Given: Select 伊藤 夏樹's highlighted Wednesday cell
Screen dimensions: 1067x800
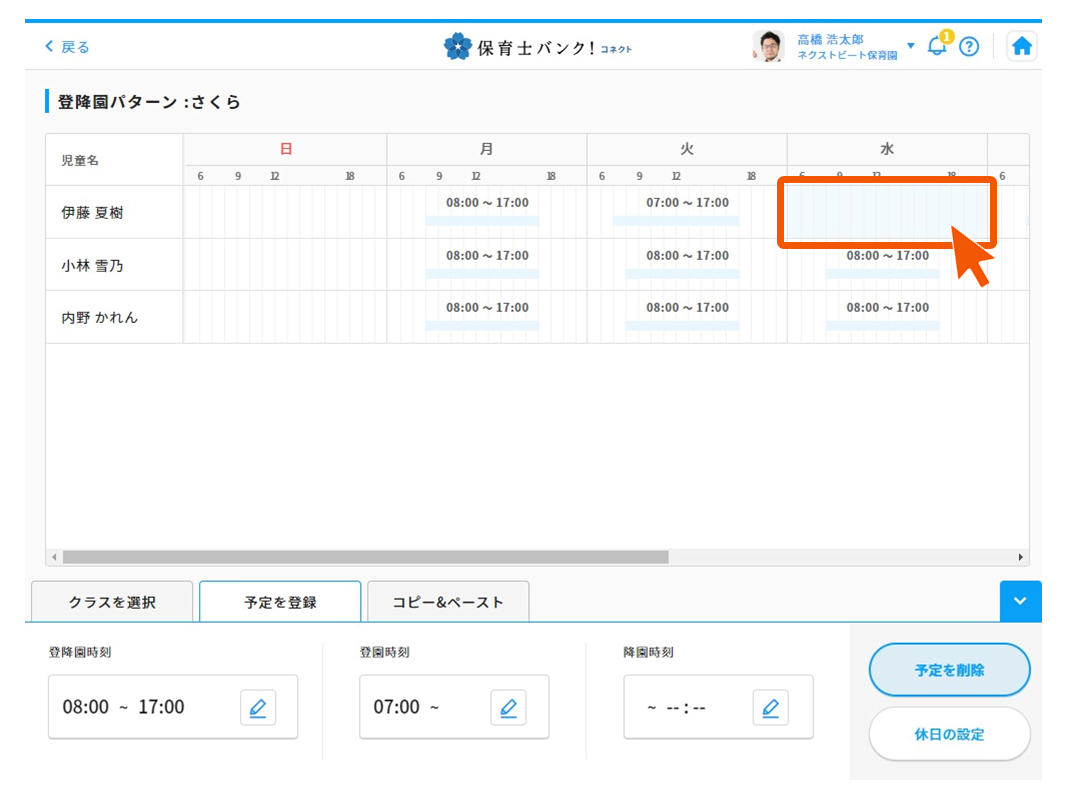Looking at the screenshot, I should click(x=886, y=210).
